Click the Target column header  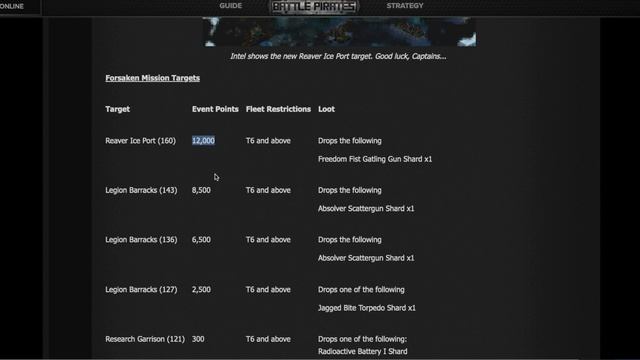118,109
